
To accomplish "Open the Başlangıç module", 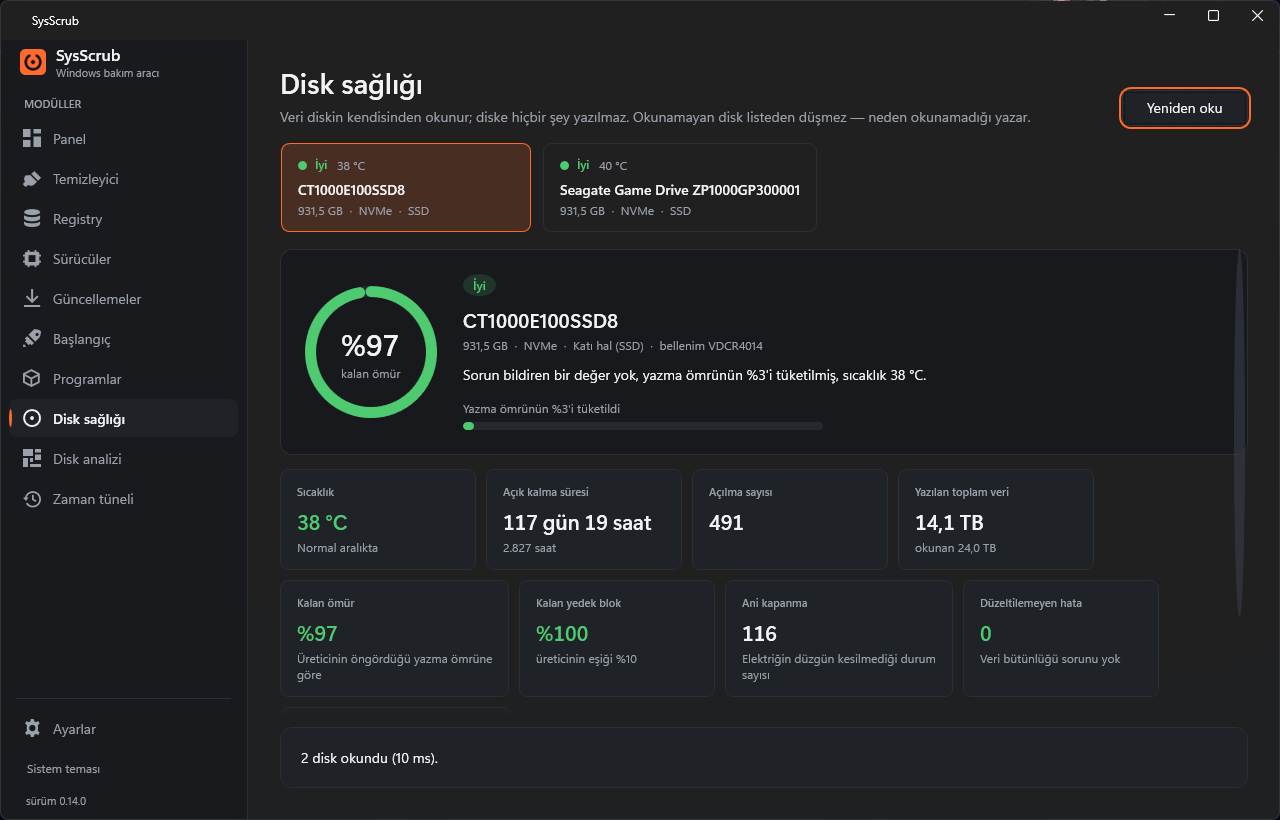I will pyautogui.click(x=124, y=339).
